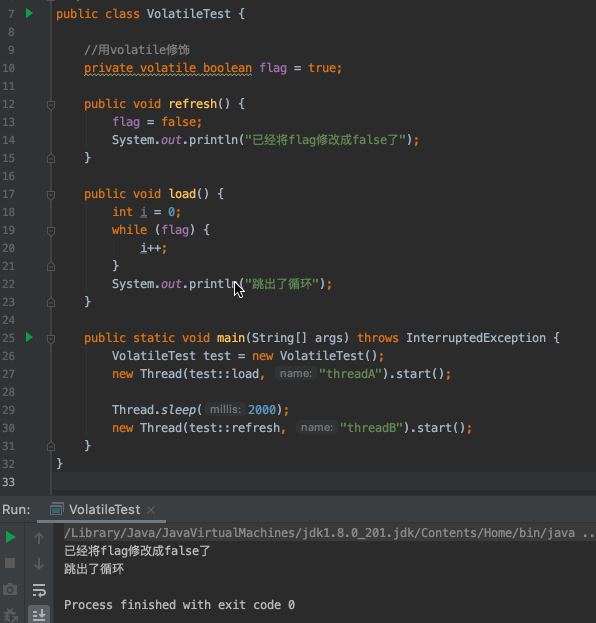This screenshot has height=623, width=596.
Task: Click the fold end marker at line 31
Action: [x=51, y=447]
